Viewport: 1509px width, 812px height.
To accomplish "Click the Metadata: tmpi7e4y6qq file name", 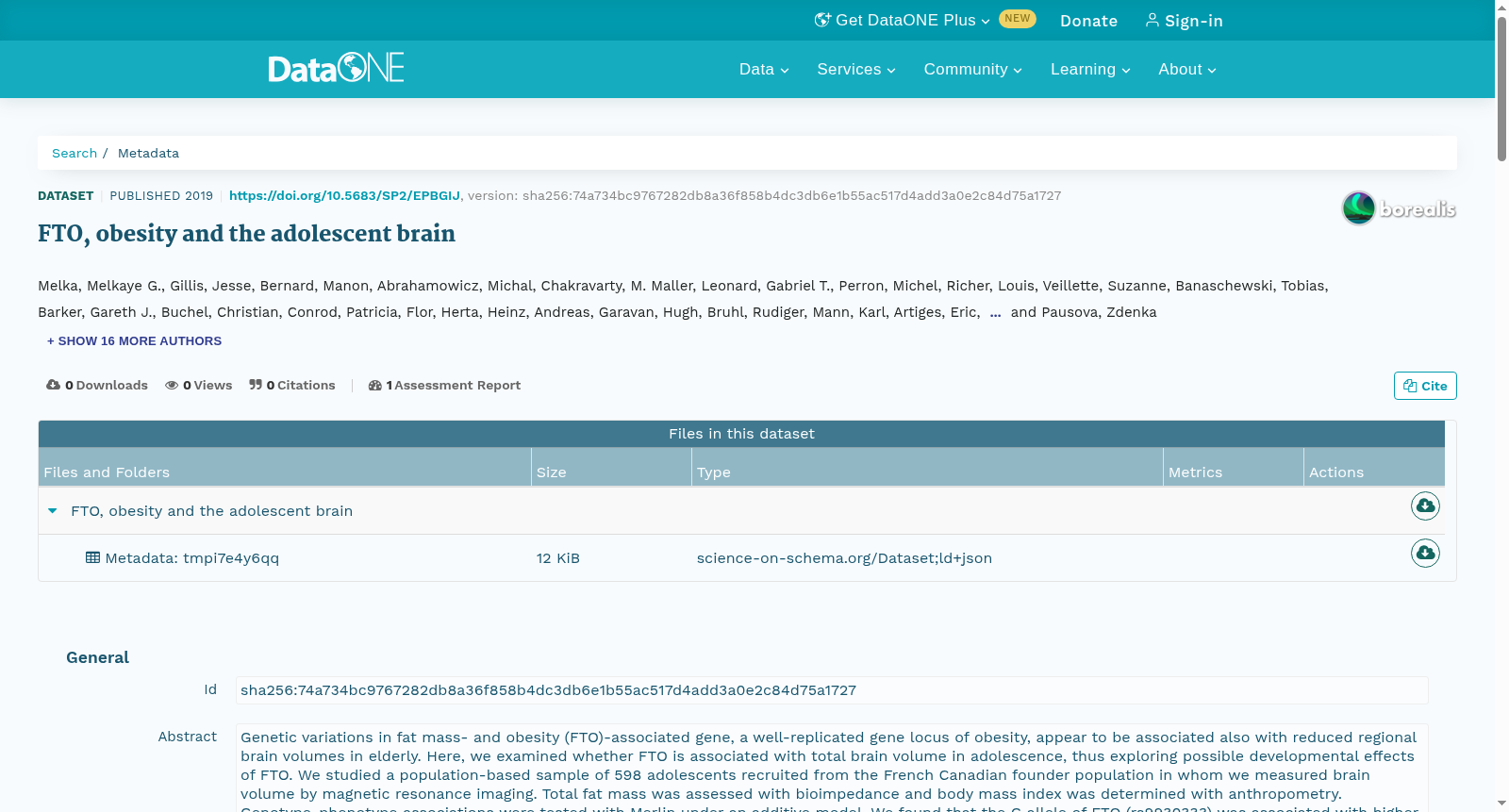I will coord(192,558).
